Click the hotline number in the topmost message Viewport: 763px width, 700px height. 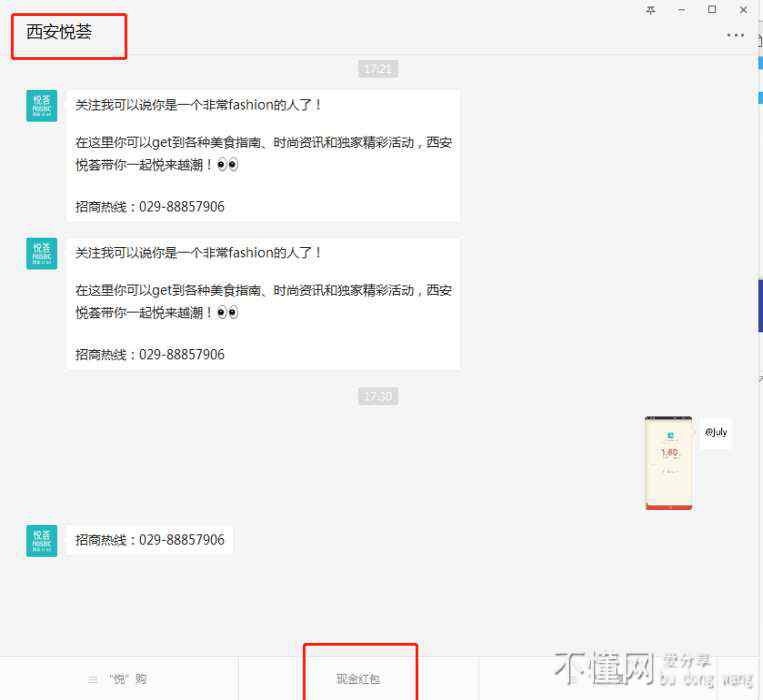tap(181, 207)
